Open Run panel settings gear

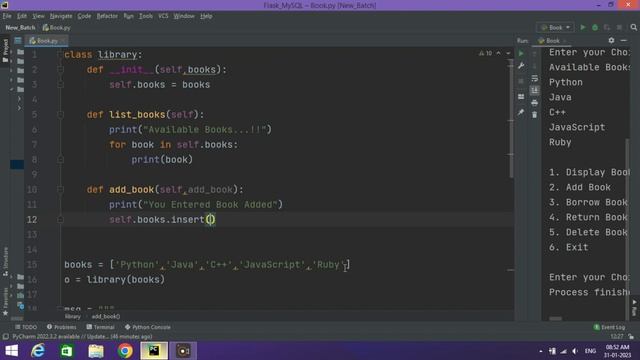[611, 40]
